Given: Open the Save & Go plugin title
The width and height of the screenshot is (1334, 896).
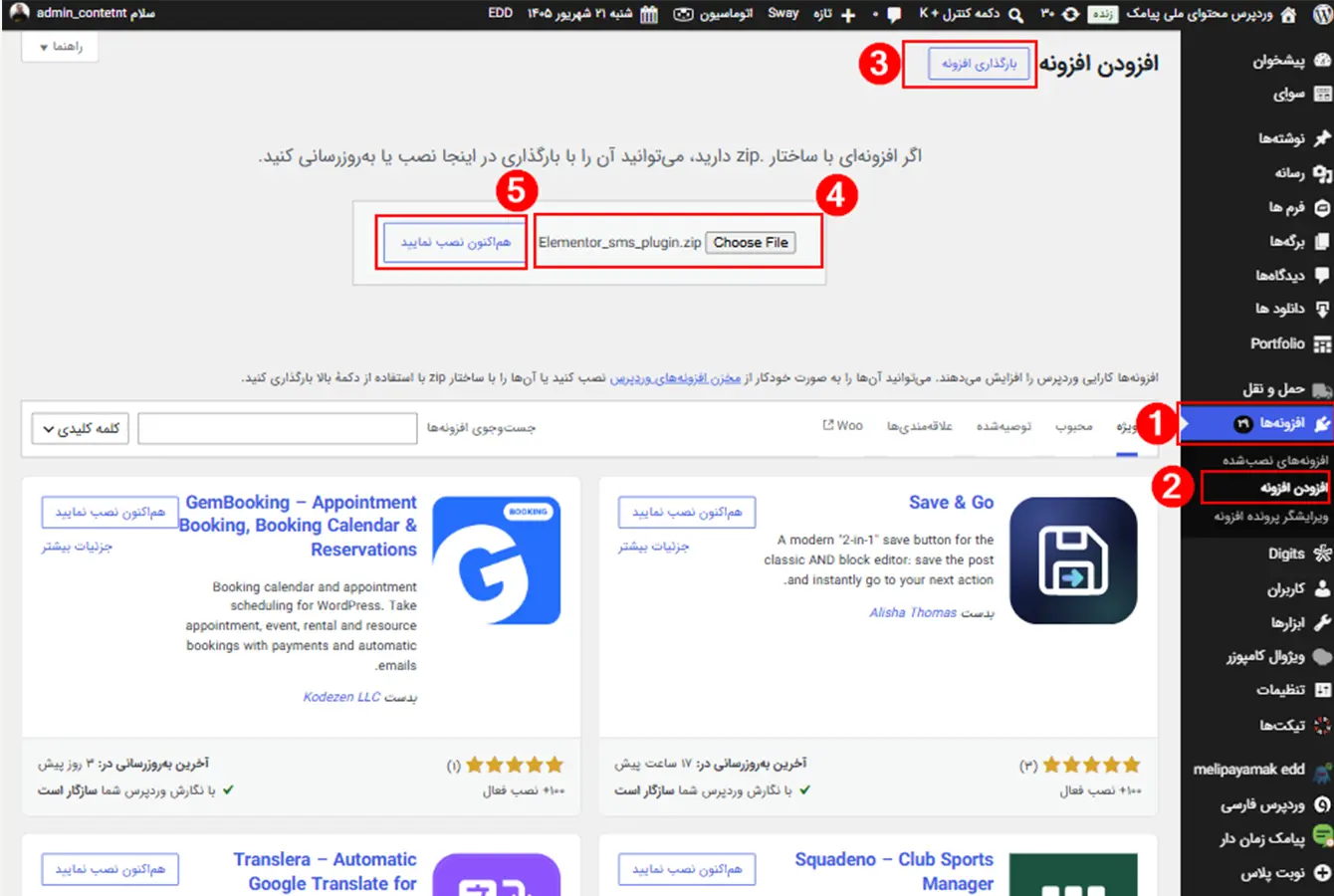Looking at the screenshot, I should coord(951,503).
